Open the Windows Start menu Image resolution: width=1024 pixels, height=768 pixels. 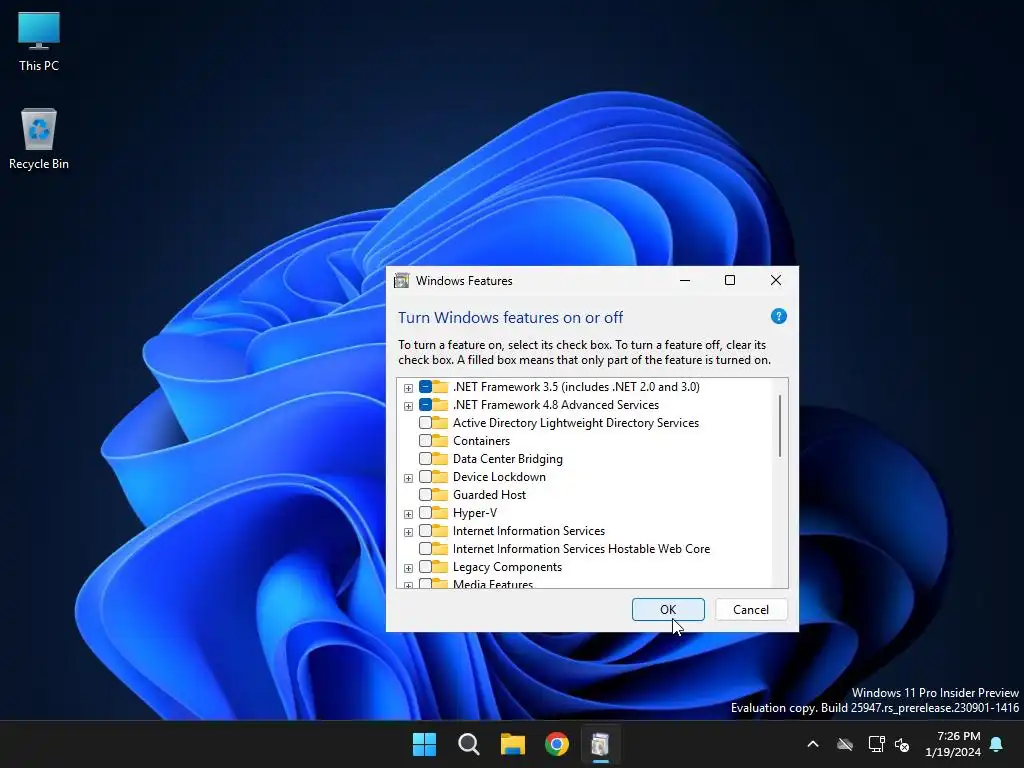tap(424, 744)
